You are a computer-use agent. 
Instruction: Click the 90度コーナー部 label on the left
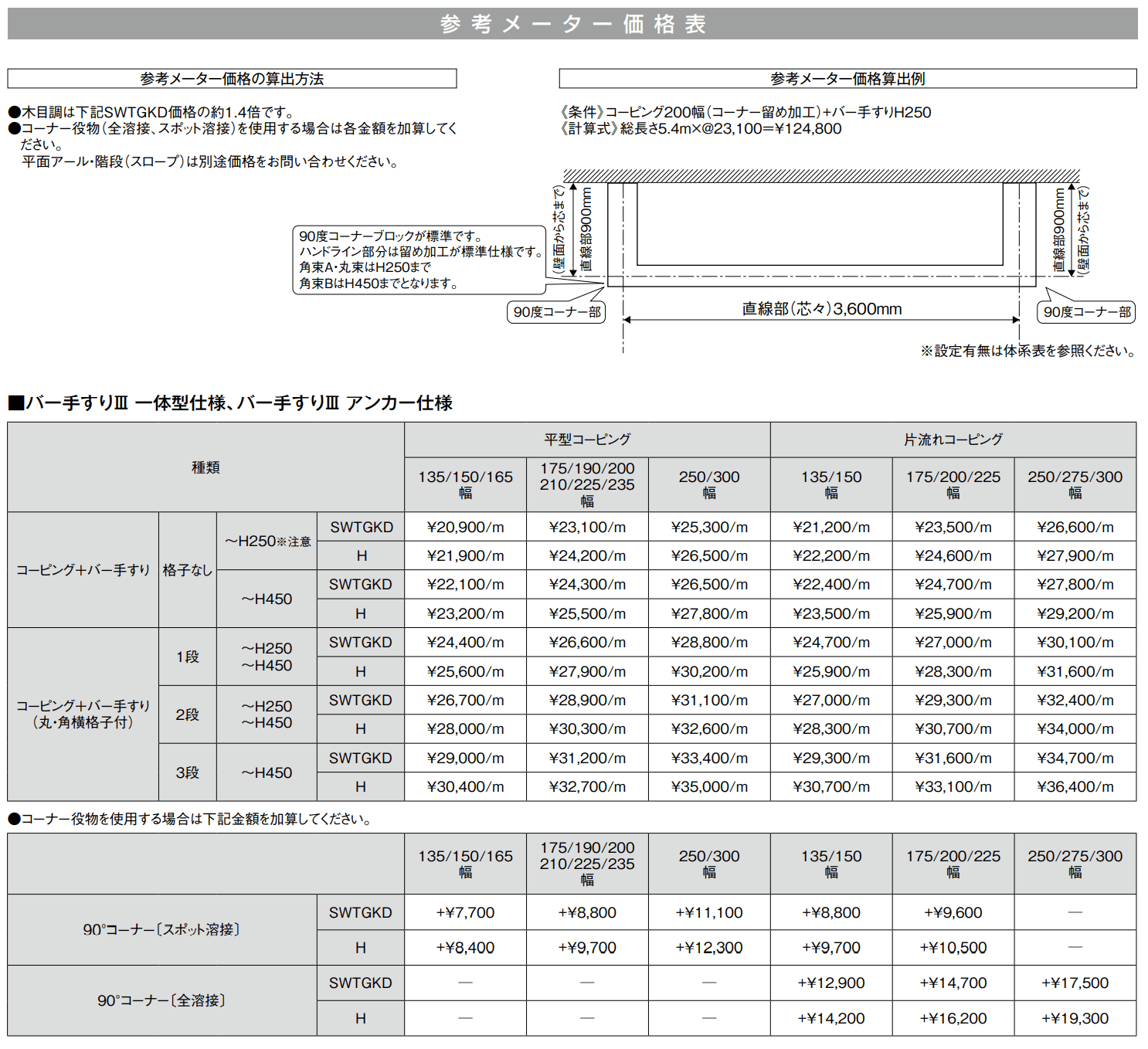[x=559, y=312]
